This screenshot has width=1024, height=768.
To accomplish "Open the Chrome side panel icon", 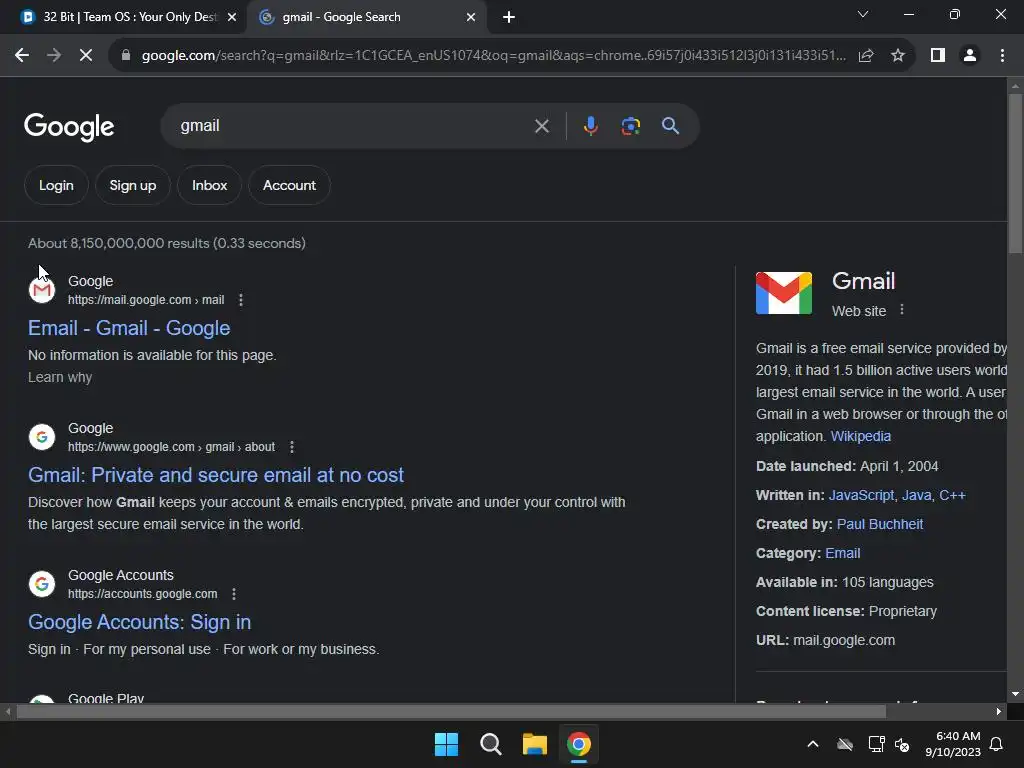I will [938, 56].
